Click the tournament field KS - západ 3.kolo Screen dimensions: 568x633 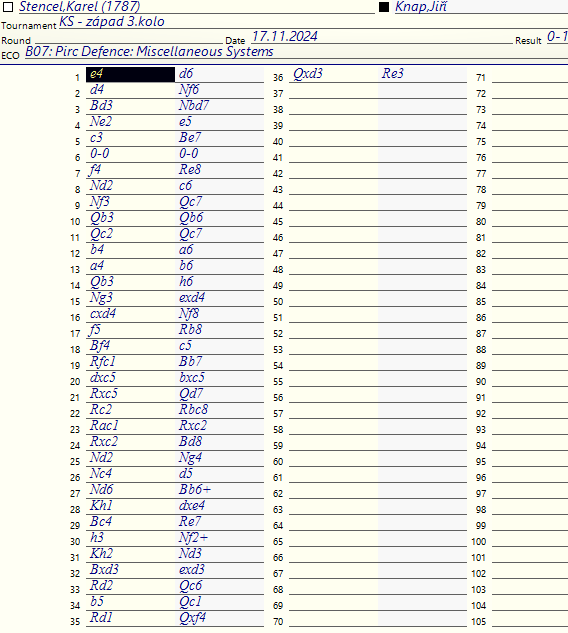click(x=112, y=21)
